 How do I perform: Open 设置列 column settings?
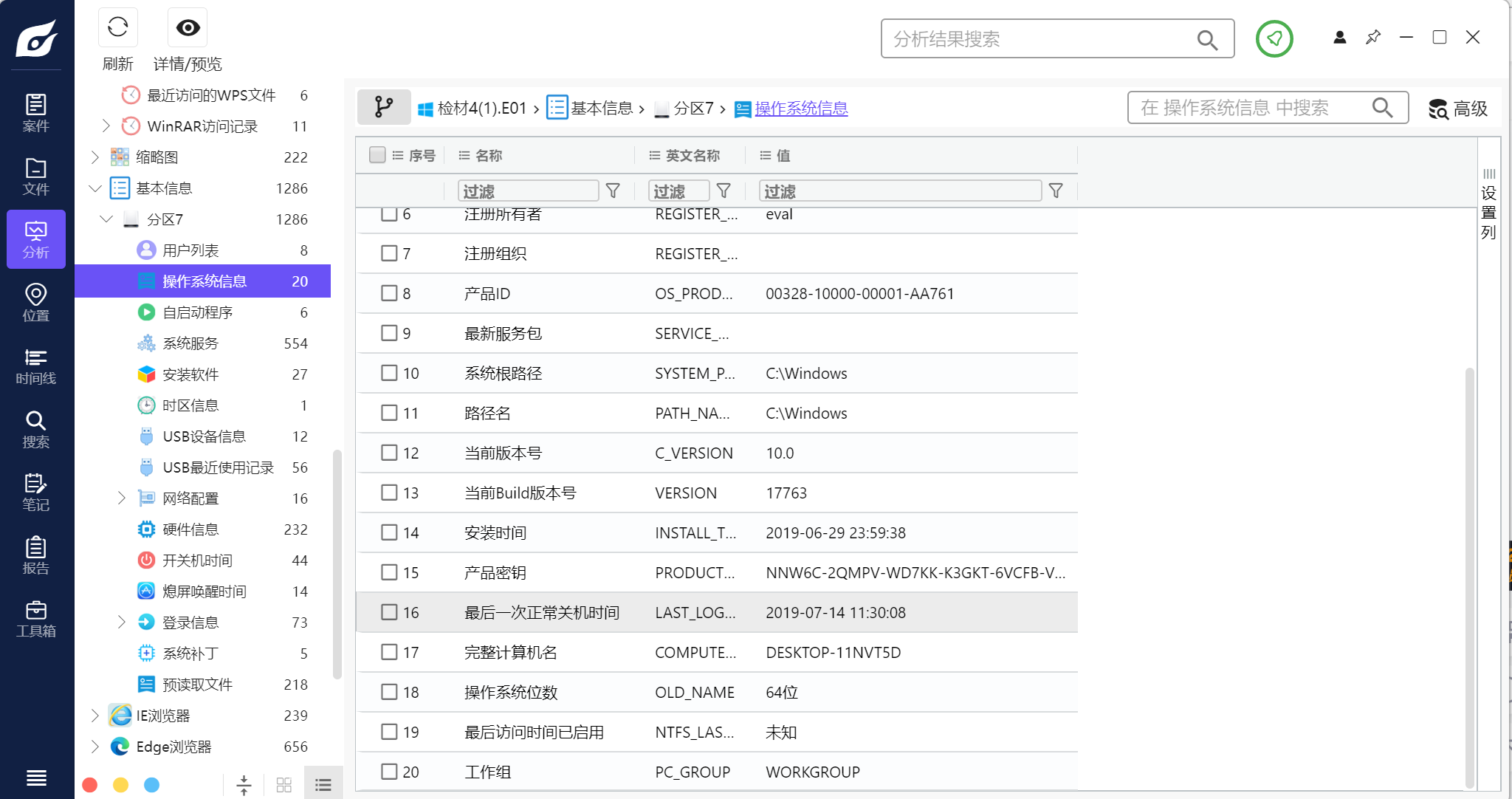pyautogui.click(x=1488, y=205)
